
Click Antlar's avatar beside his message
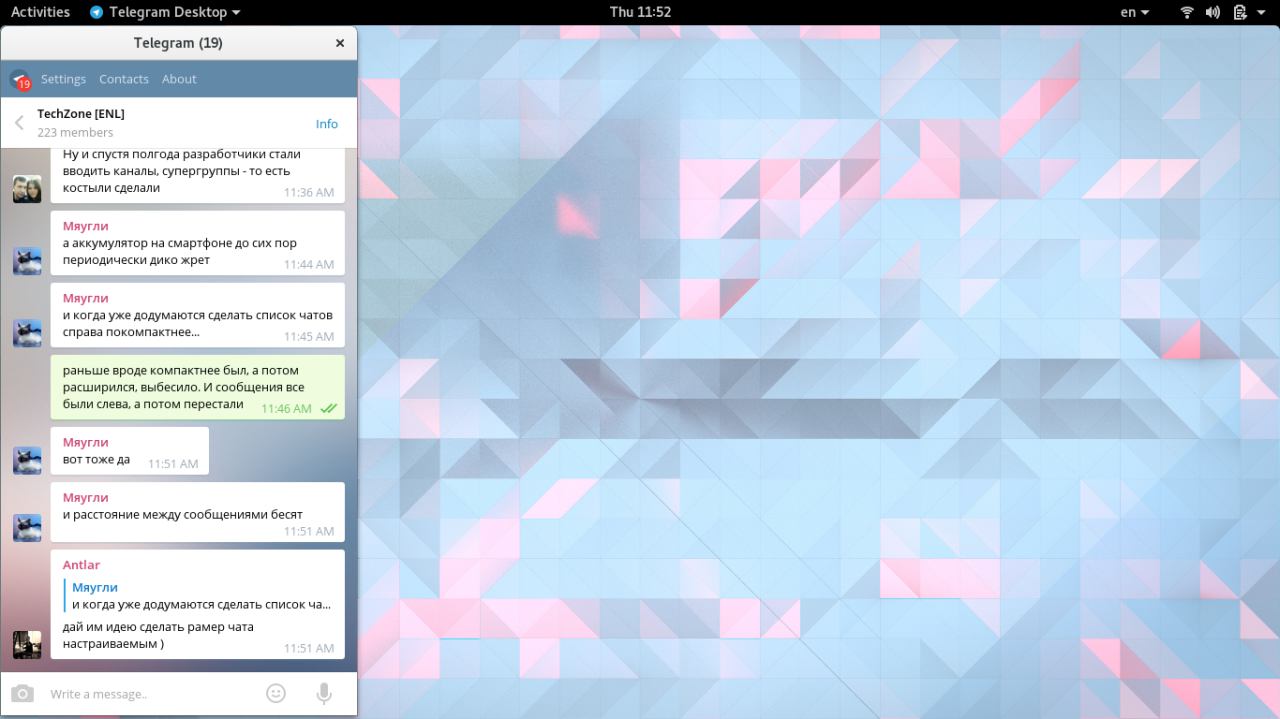(x=27, y=644)
